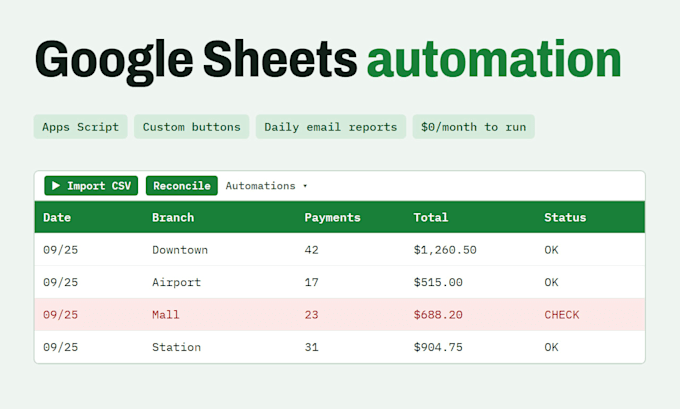Click the Status column header

point(565,217)
